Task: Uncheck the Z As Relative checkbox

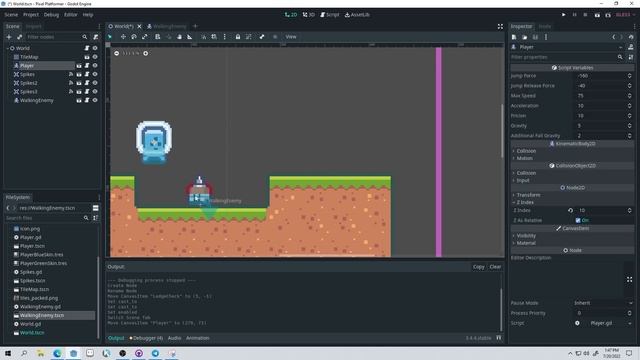Action: pos(578,220)
